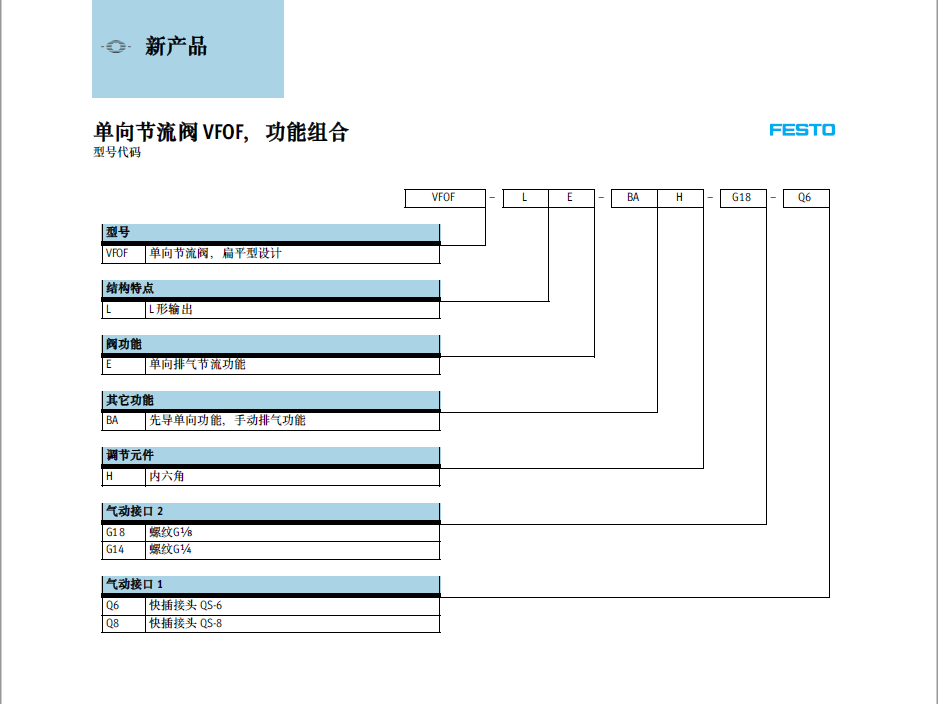Select the description 单向节流阀, 扁平型设计

[x=215, y=254]
